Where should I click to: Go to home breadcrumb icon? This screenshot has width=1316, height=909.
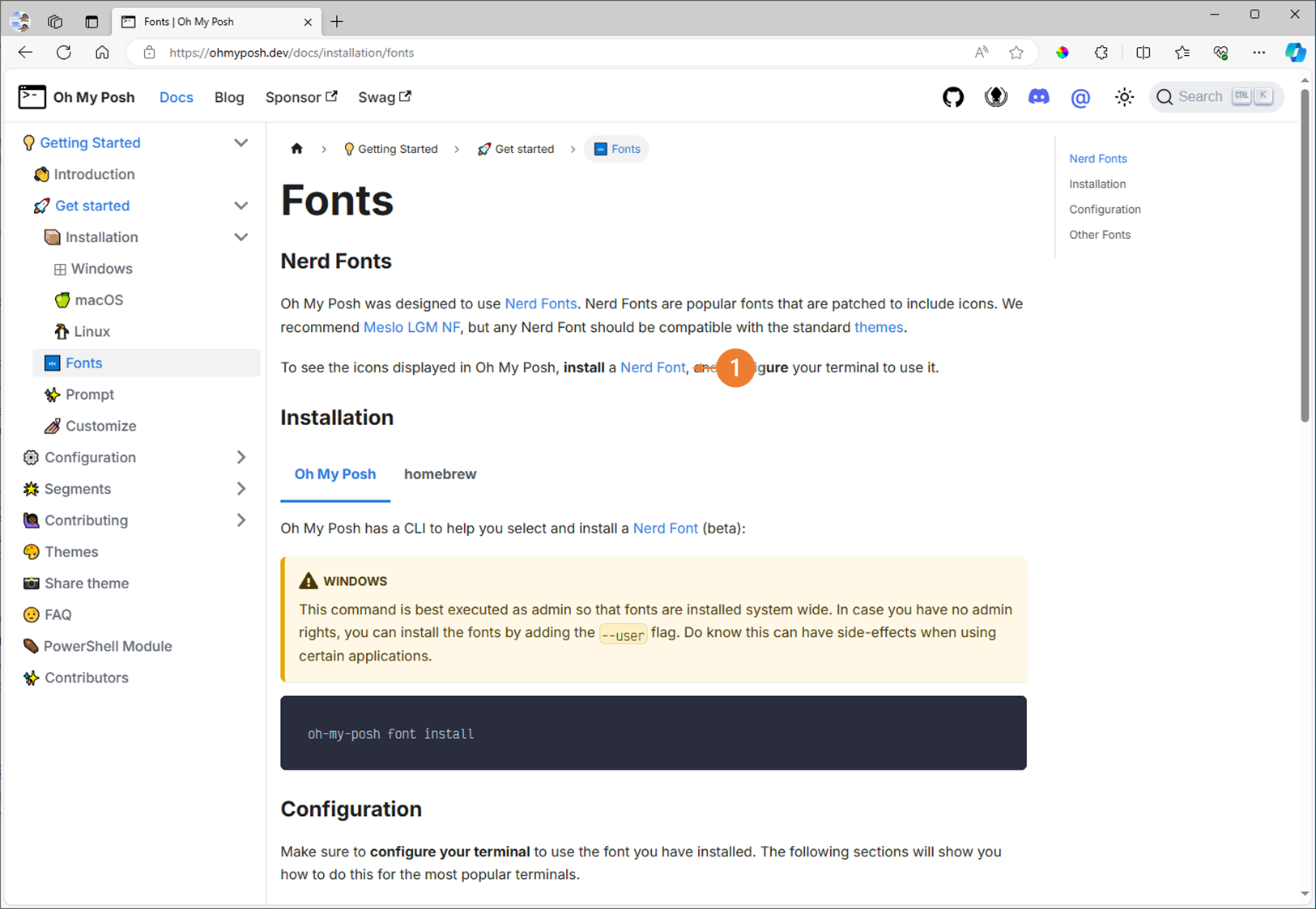[x=296, y=149]
